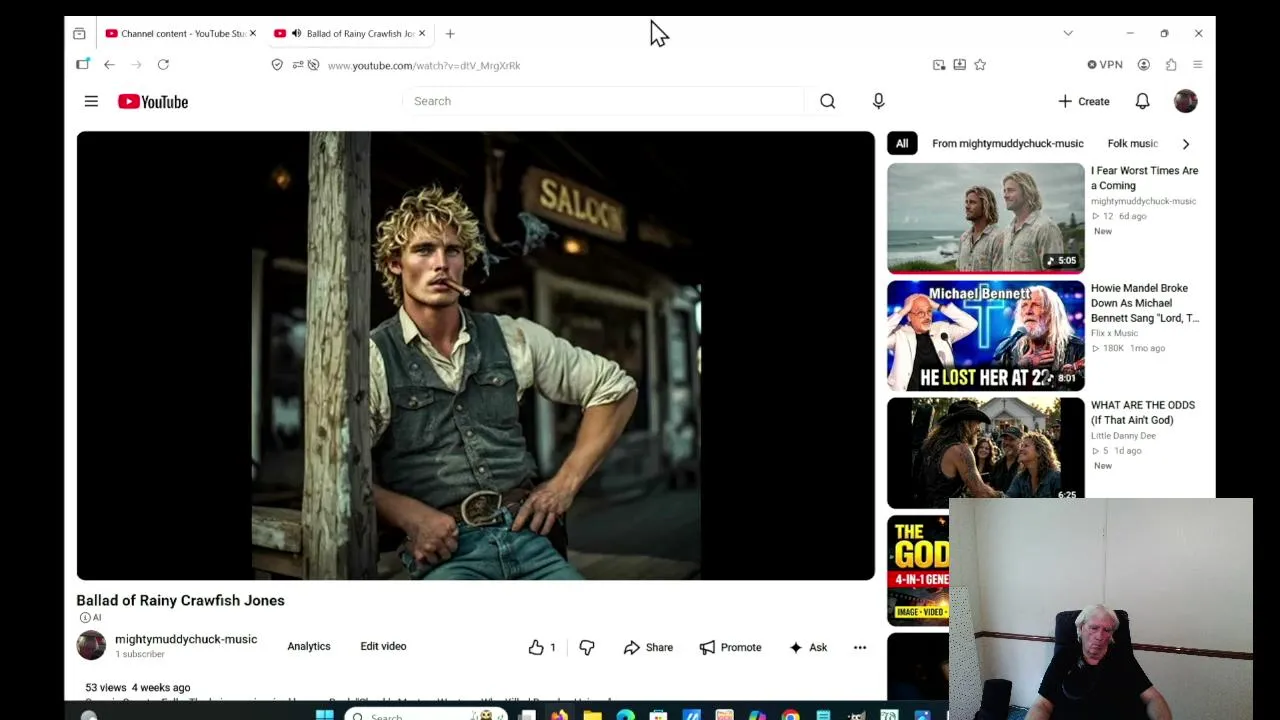This screenshot has height=720, width=1280.
Task: Dislike the video with thumbs down
Action: (587, 647)
